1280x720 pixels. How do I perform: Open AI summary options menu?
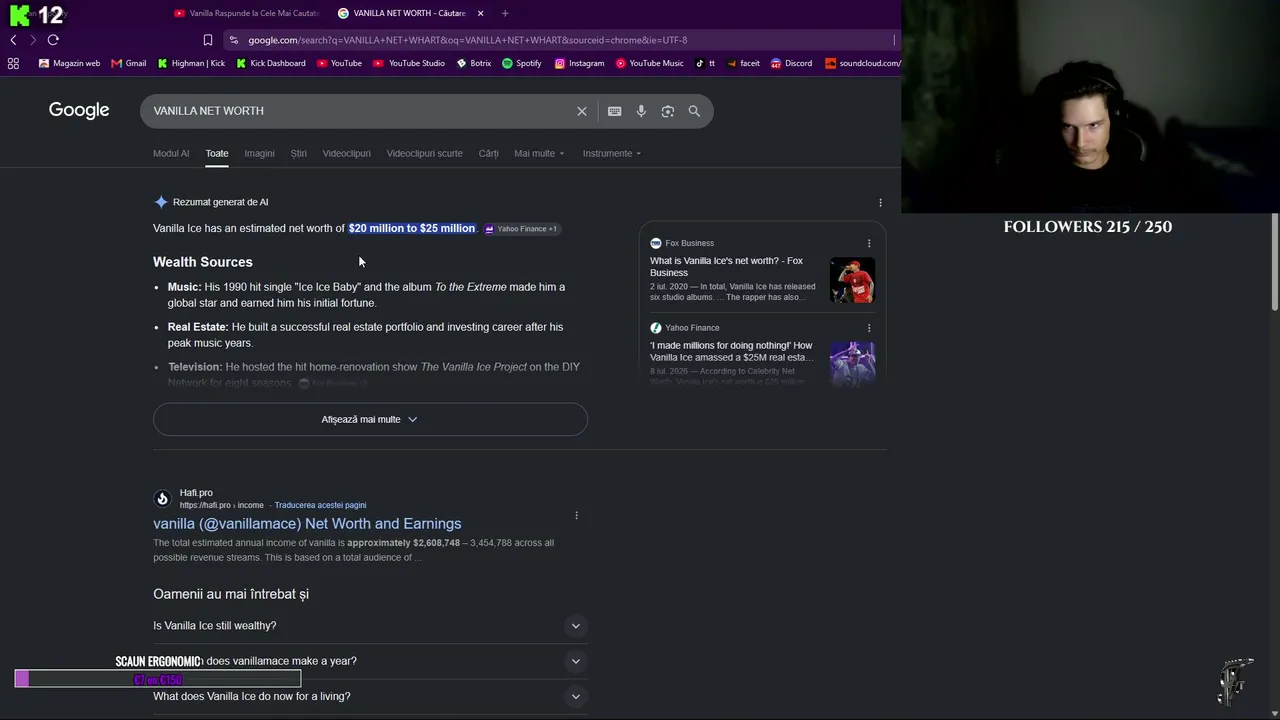click(880, 202)
